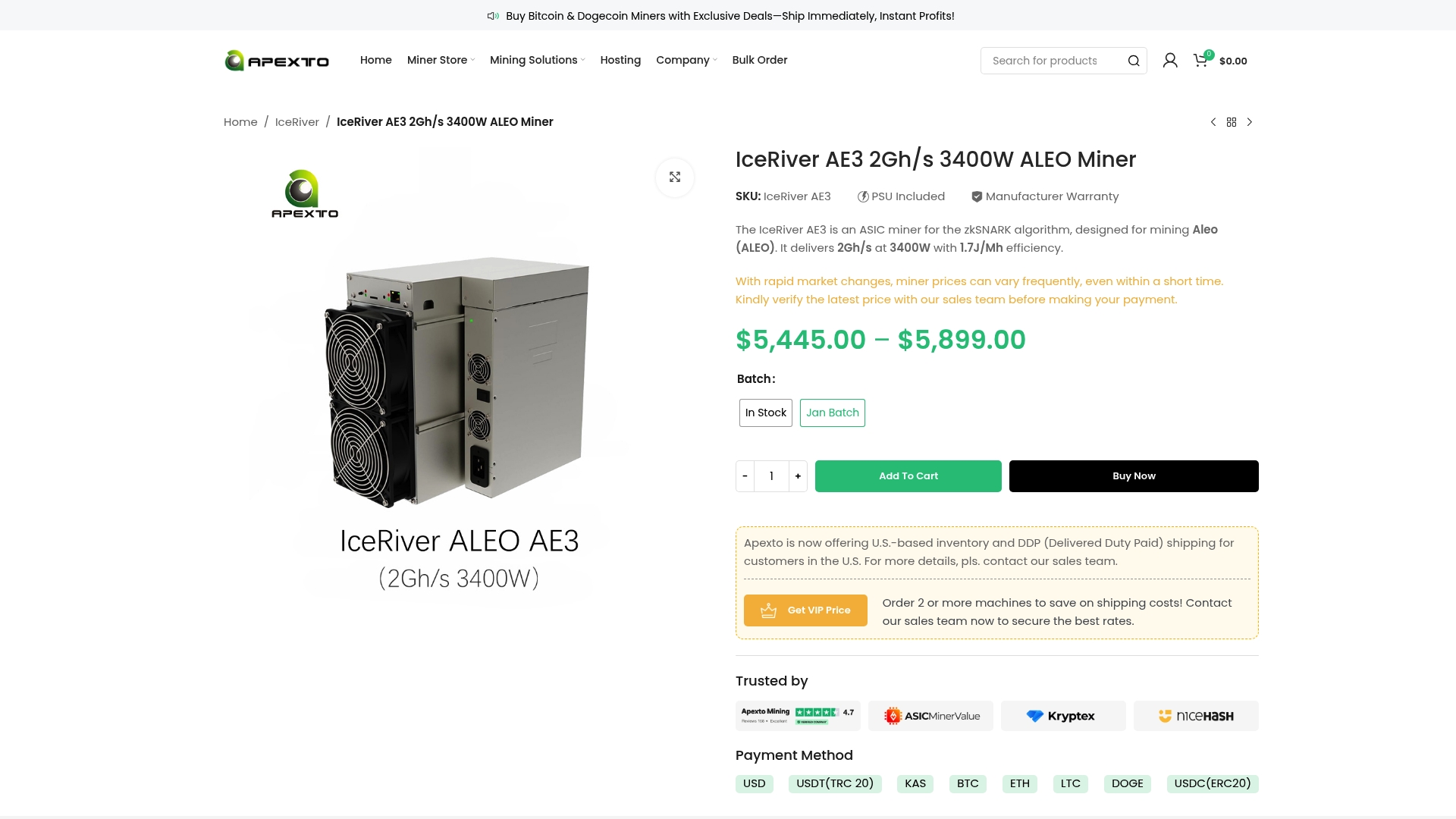Select the Jan Batch option
Image resolution: width=1456 pixels, height=819 pixels.
point(832,413)
